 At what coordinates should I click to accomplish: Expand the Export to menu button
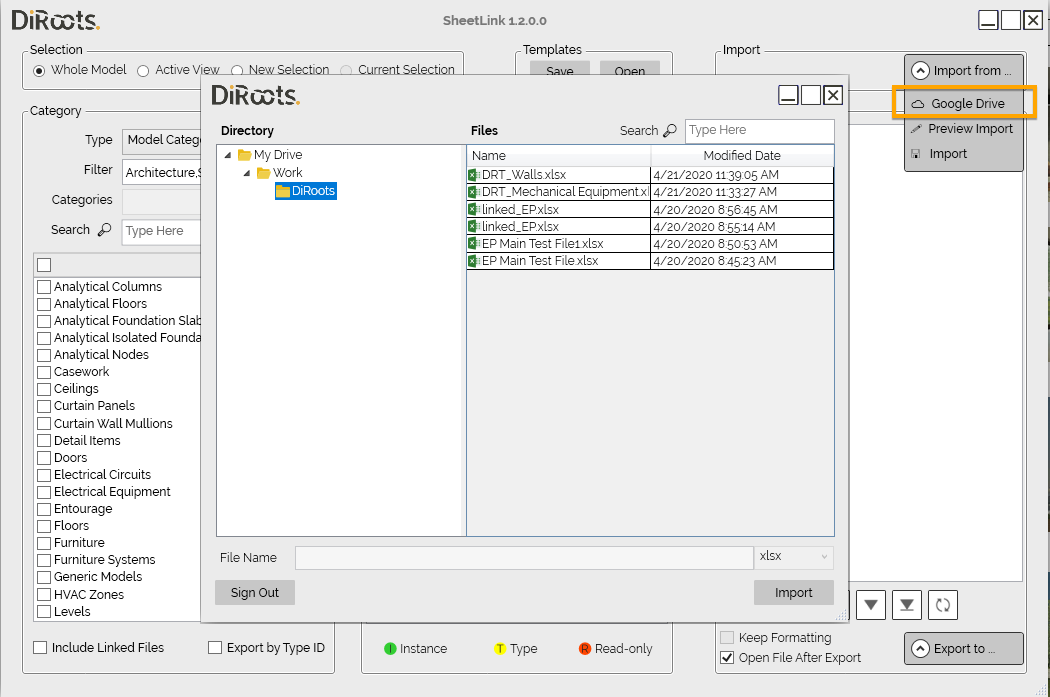click(964, 648)
